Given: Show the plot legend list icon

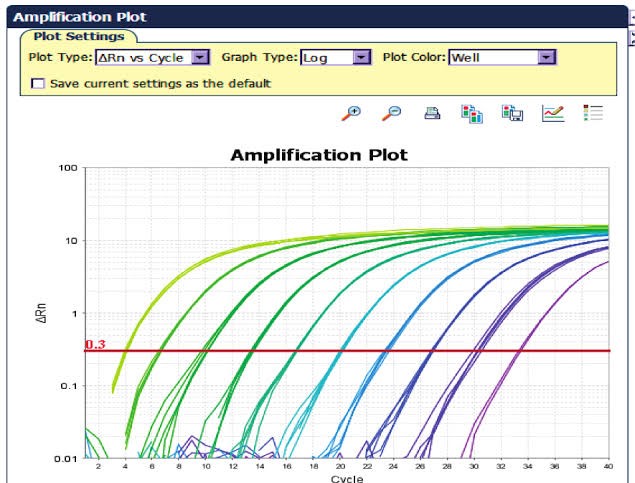Looking at the screenshot, I should click(x=593, y=113).
